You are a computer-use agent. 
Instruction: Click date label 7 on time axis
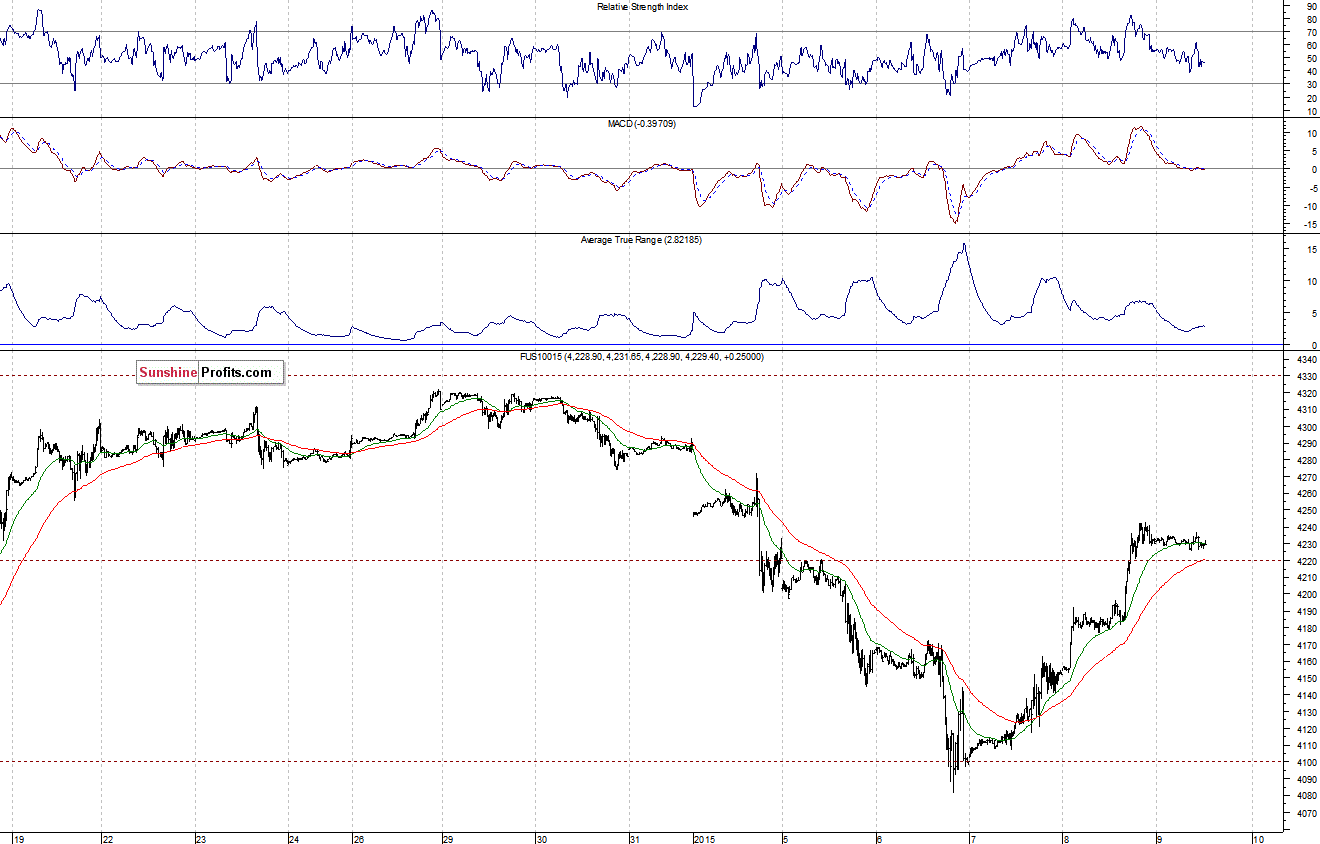tap(971, 839)
